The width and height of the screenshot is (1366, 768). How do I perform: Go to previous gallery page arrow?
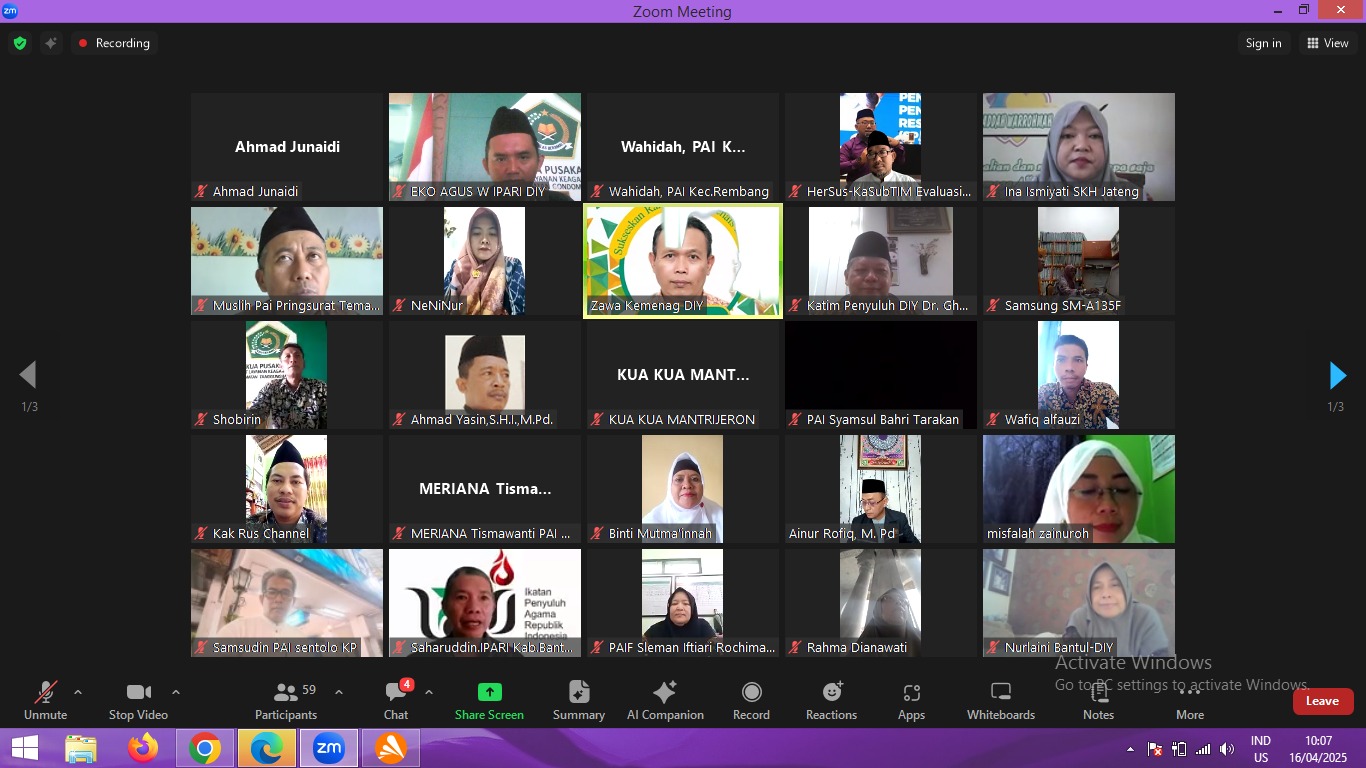28,375
